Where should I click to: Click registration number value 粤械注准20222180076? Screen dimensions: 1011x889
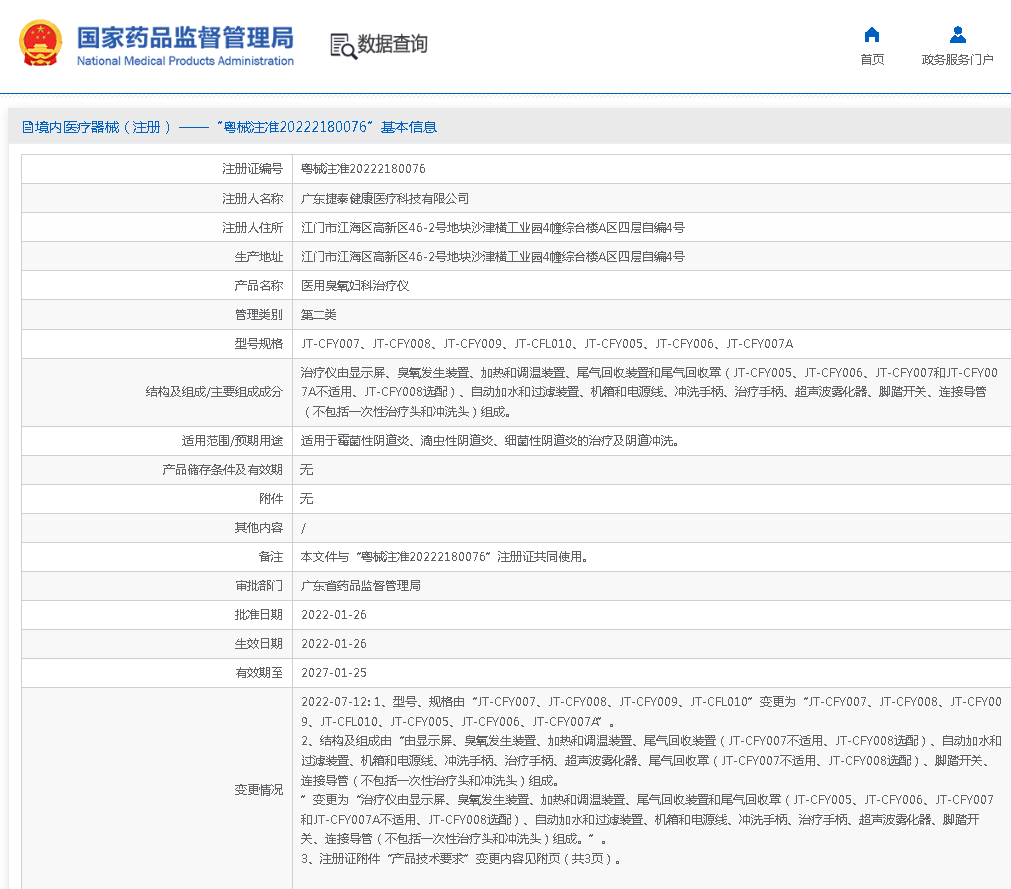363,169
